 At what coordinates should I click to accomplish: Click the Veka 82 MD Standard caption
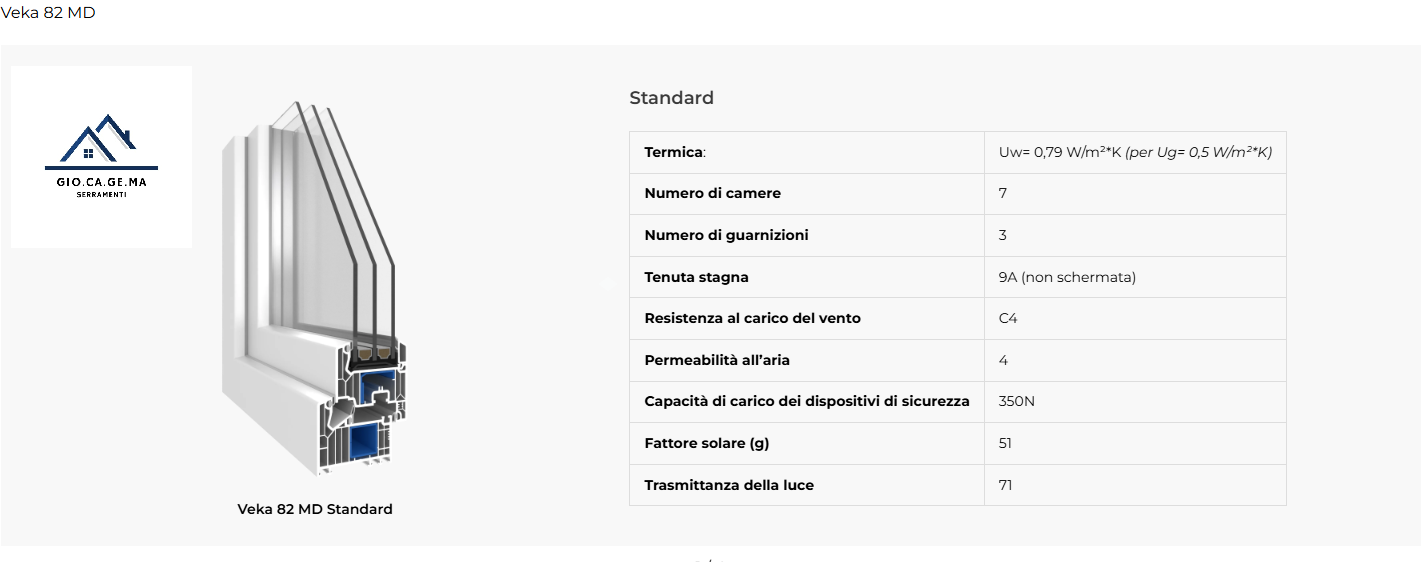point(315,509)
